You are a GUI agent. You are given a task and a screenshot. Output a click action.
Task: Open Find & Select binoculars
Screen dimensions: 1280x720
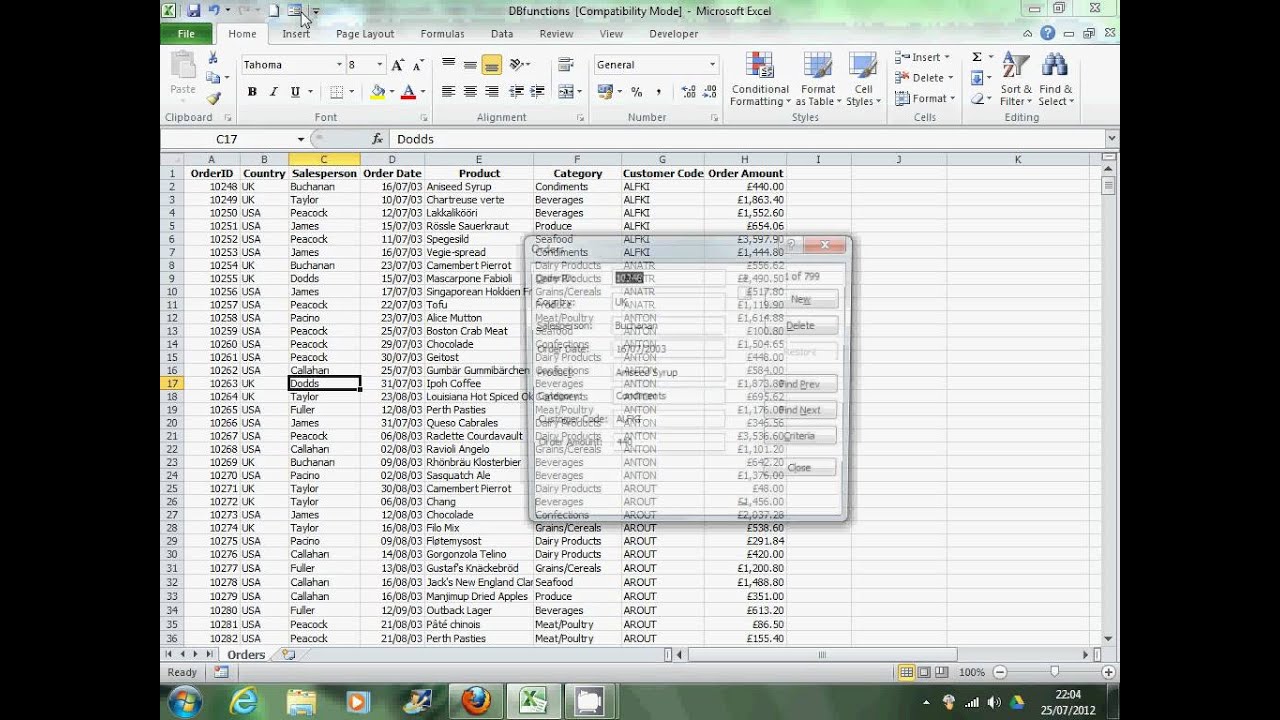1054,80
